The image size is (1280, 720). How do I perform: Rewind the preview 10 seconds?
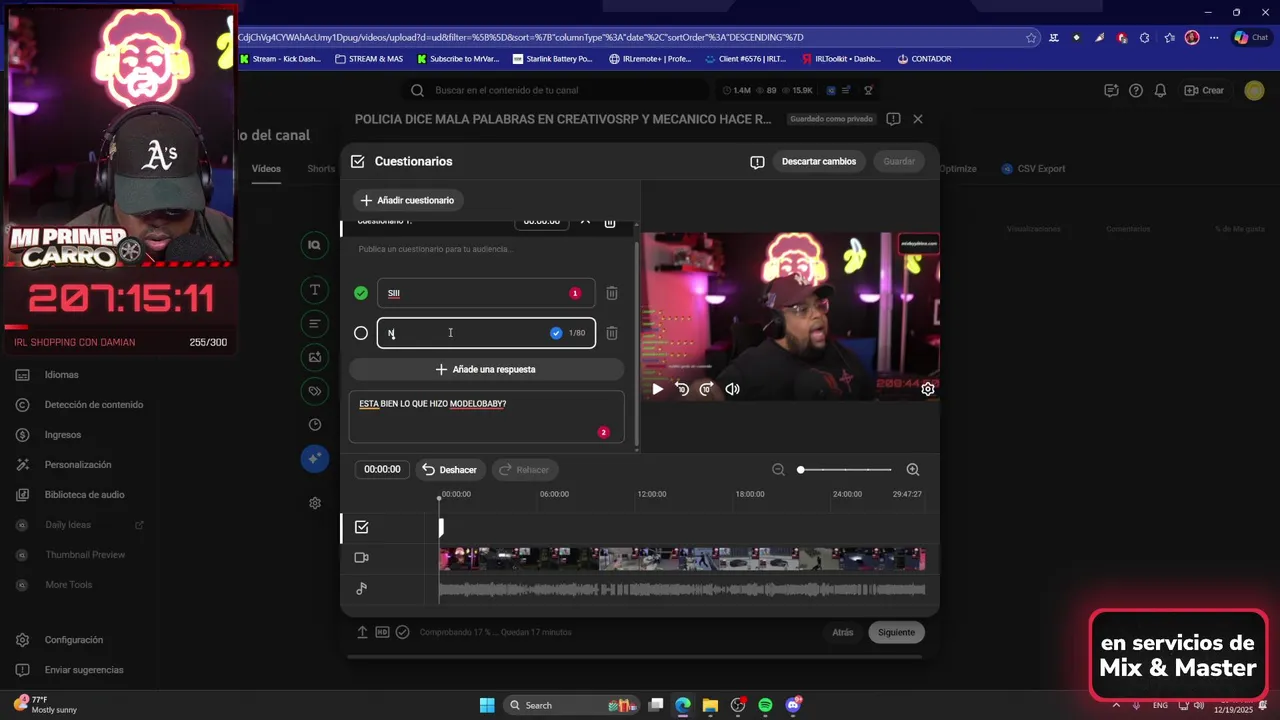point(682,389)
